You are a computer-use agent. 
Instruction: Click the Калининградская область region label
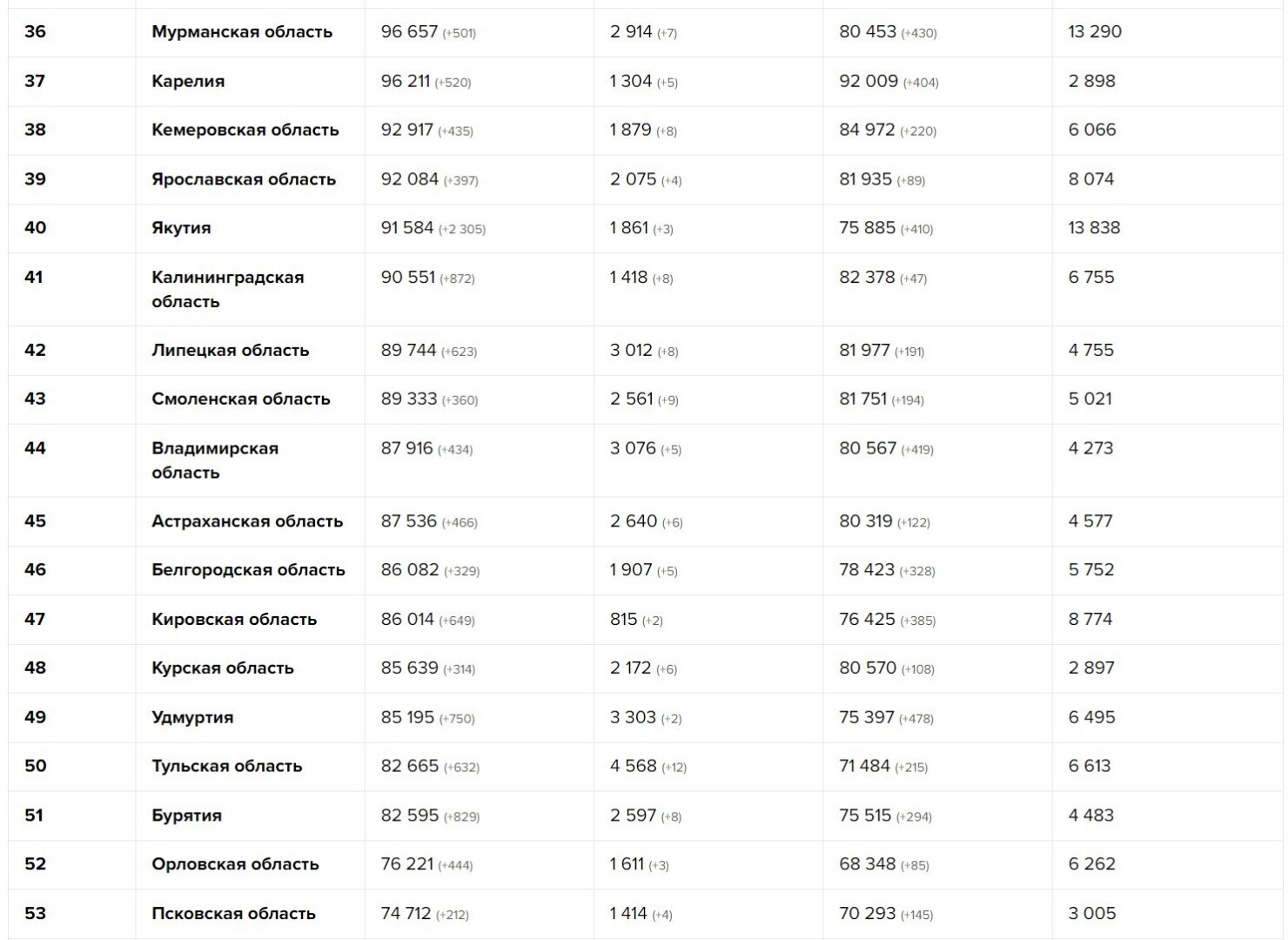[228, 289]
